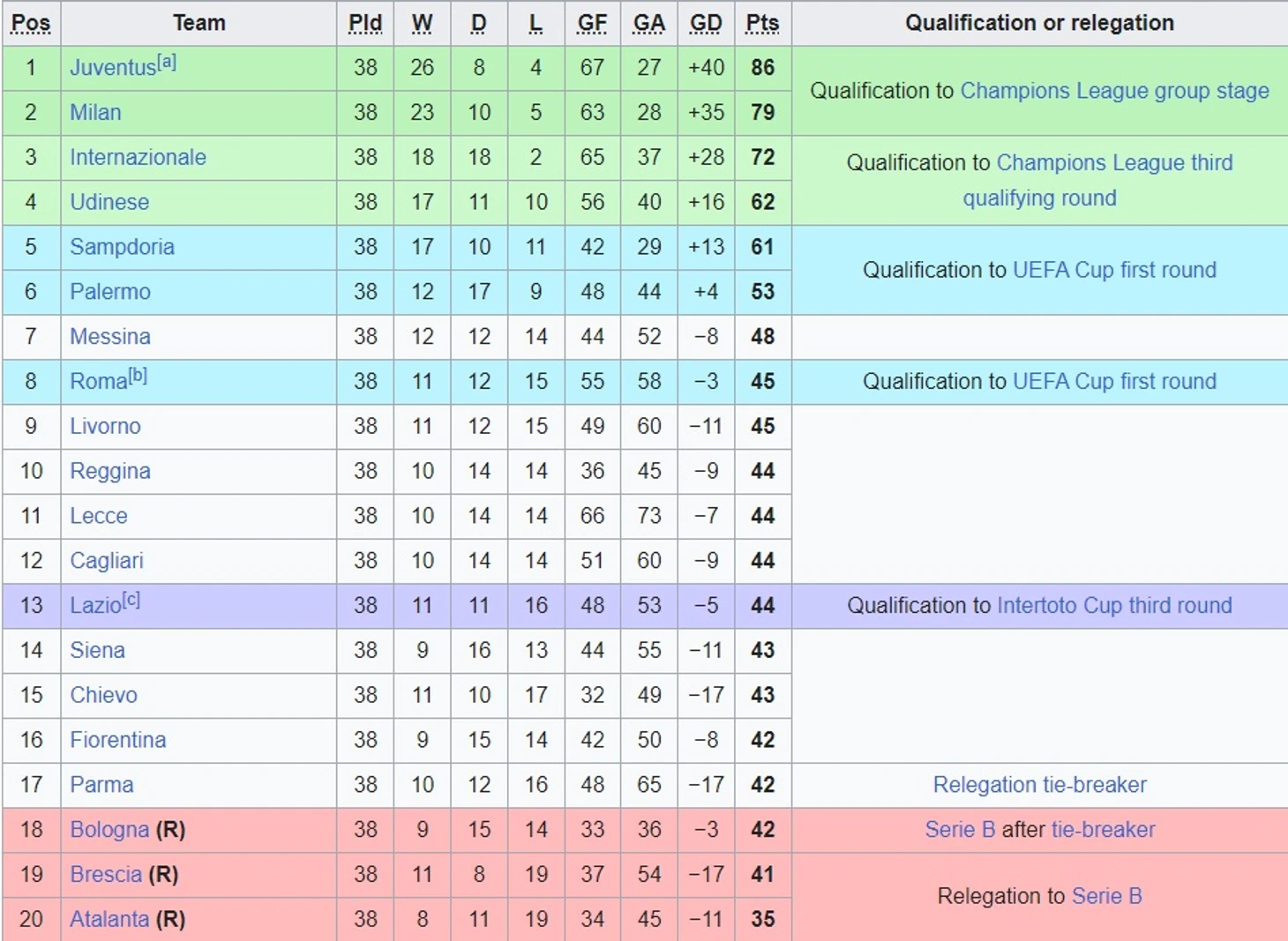Open Serie B link in Bologna row
Screen dimensions: 1288x941
coord(959,830)
